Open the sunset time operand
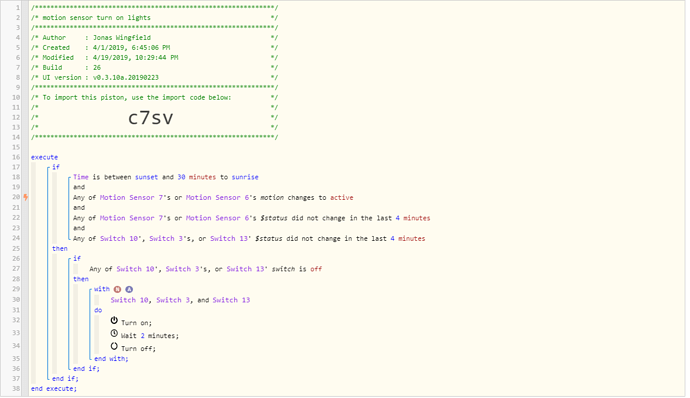The width and height of the screenshot is (690, 398). tap(146, 177)
